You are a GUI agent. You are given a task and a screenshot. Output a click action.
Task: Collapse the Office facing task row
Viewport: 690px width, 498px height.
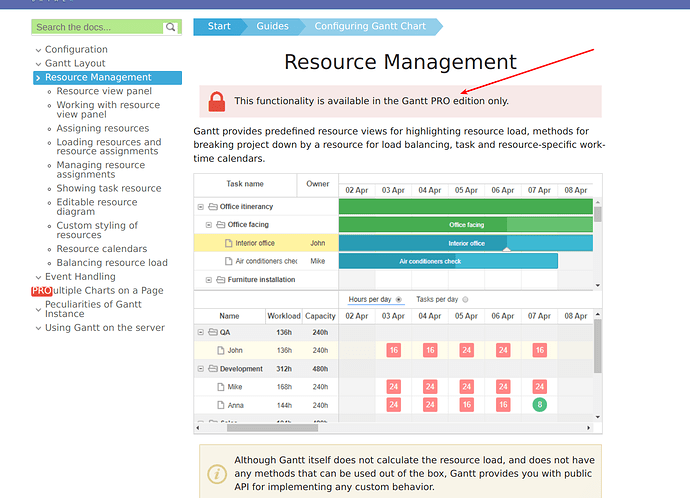click(x=209, y=225)
